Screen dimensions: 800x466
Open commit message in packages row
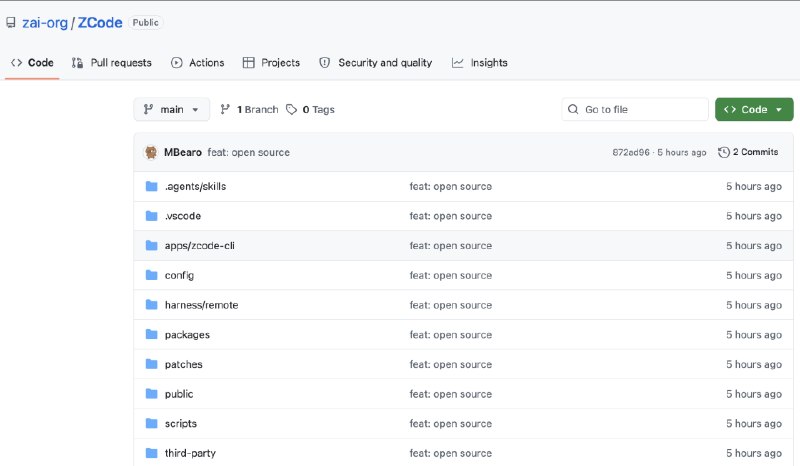pos(451,334)
